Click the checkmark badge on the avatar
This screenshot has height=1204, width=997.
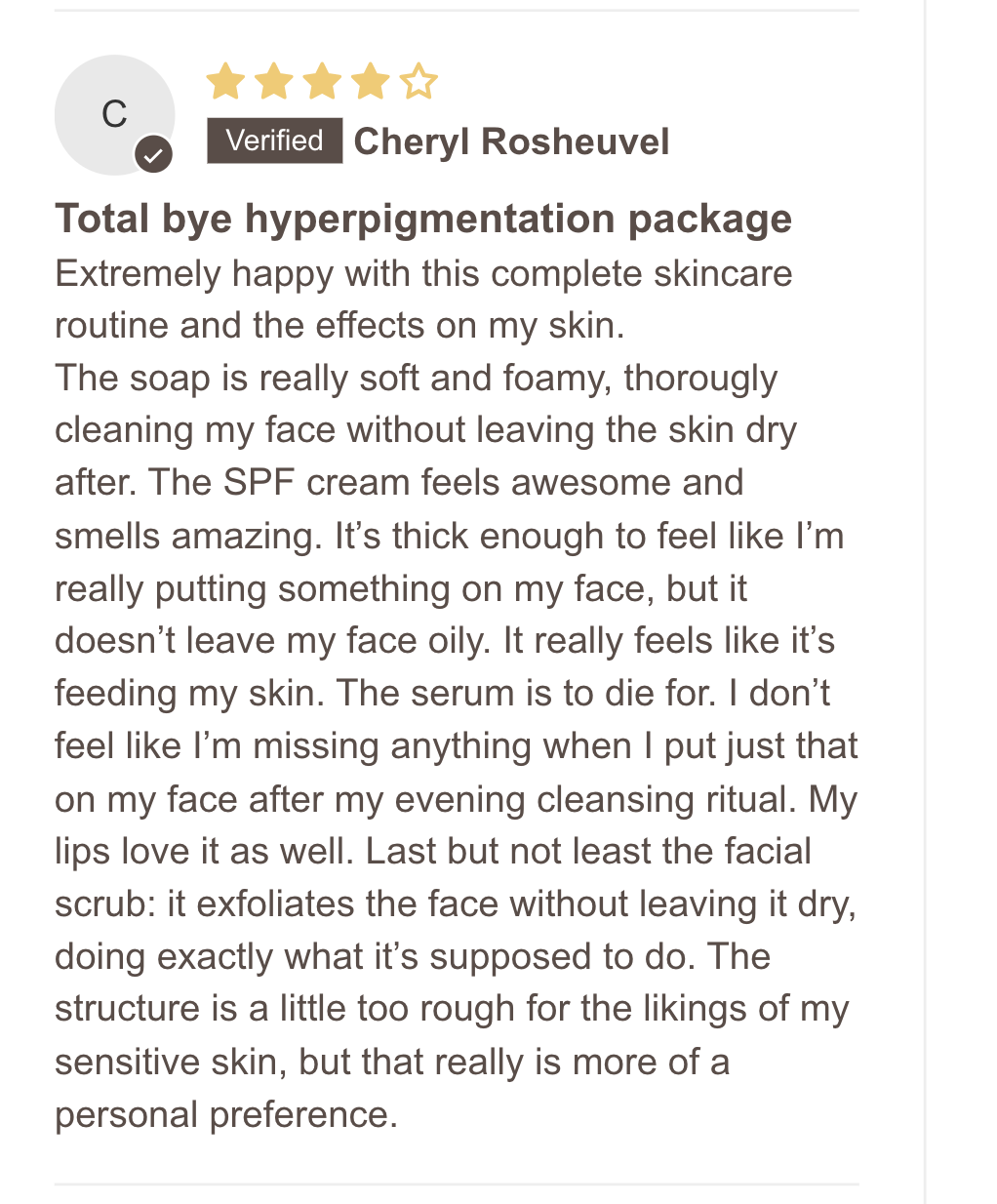[153, 154]
